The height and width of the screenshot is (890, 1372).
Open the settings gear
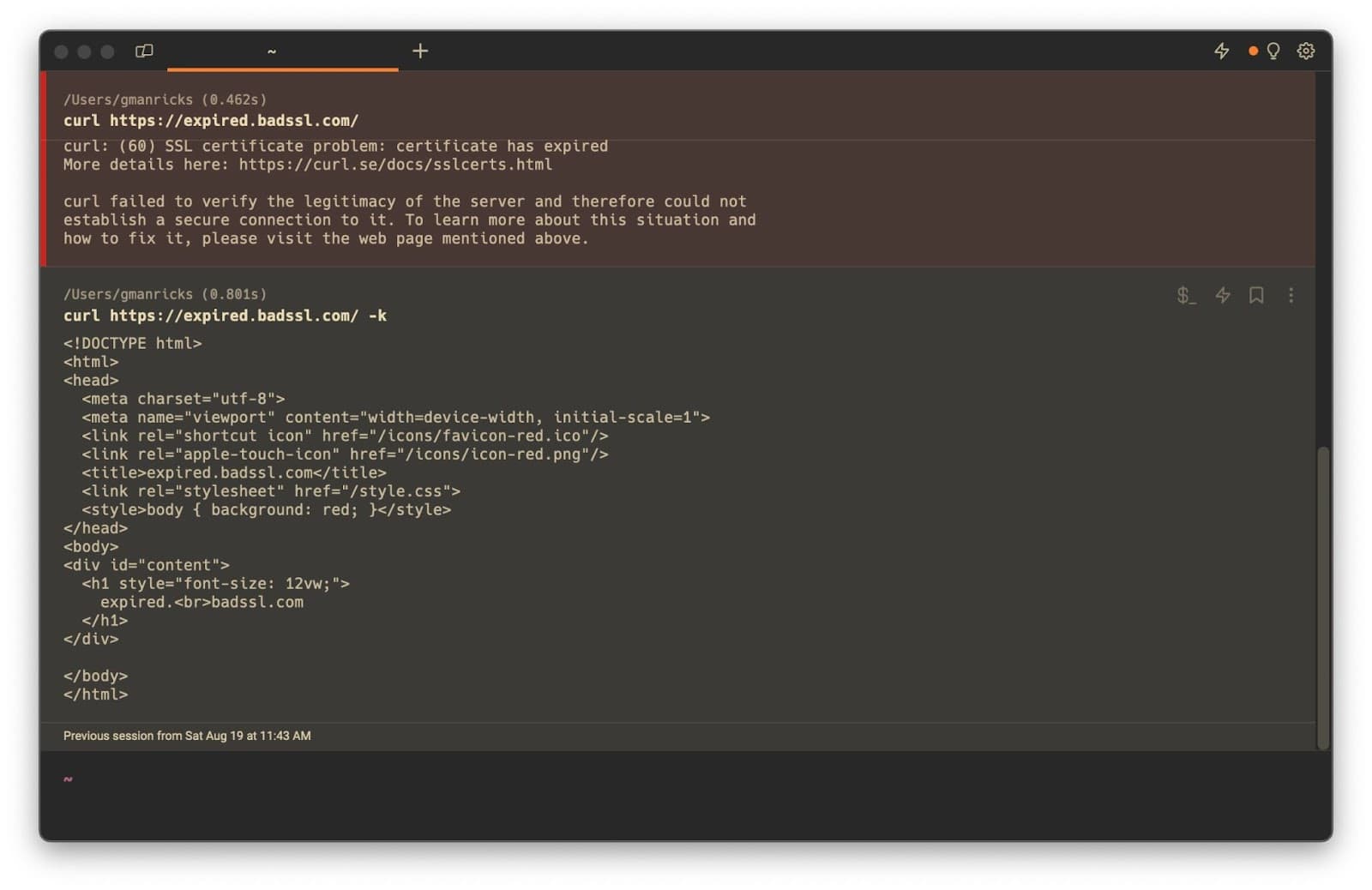point(1306,51)
